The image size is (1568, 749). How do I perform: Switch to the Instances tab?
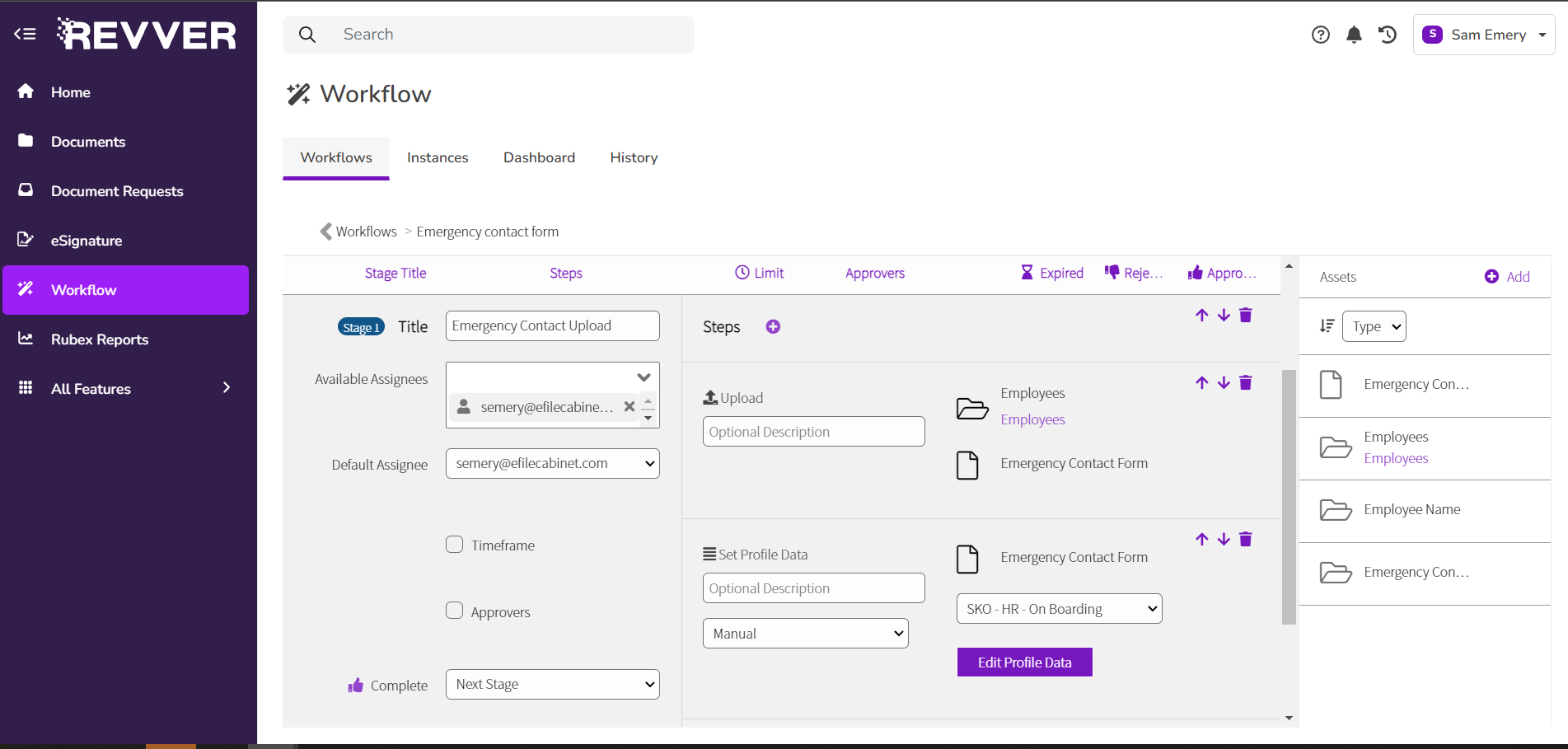(x=438, y=157)
